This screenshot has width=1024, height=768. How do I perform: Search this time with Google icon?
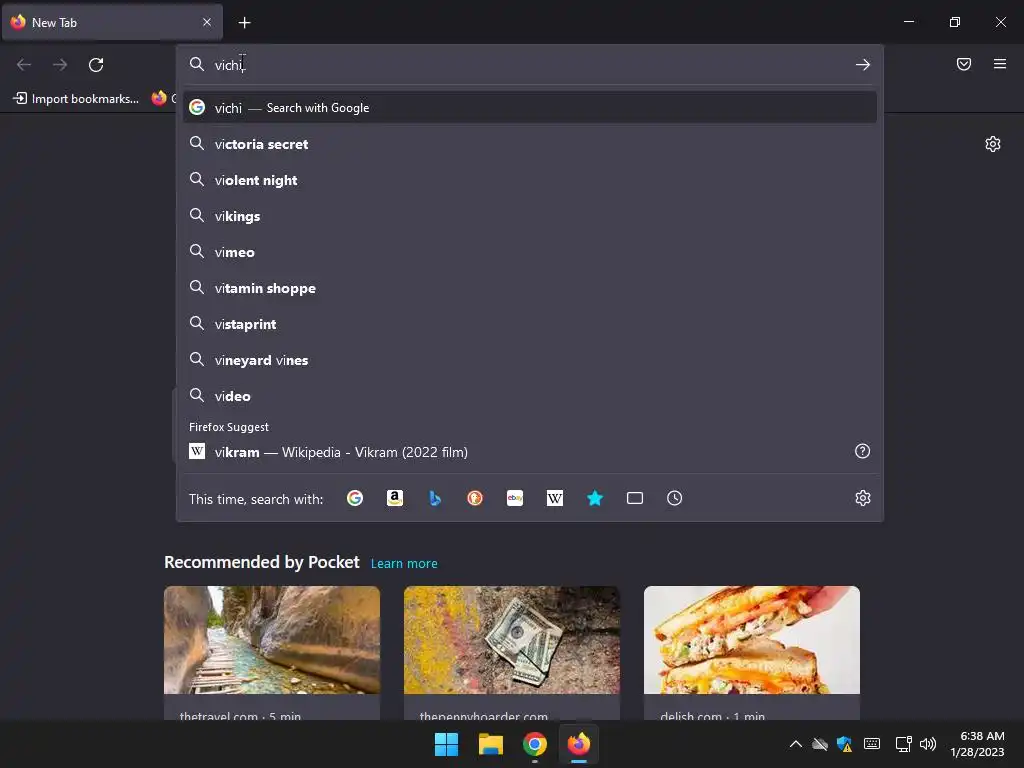[355, 498]
